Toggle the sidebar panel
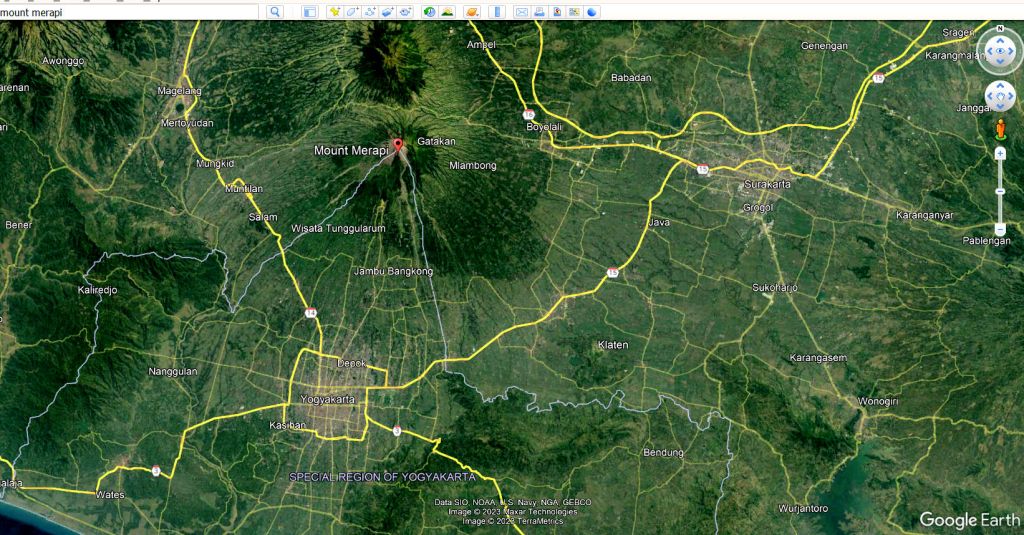This screenshot has height=535, width=1024. click(x=309, y=12)
